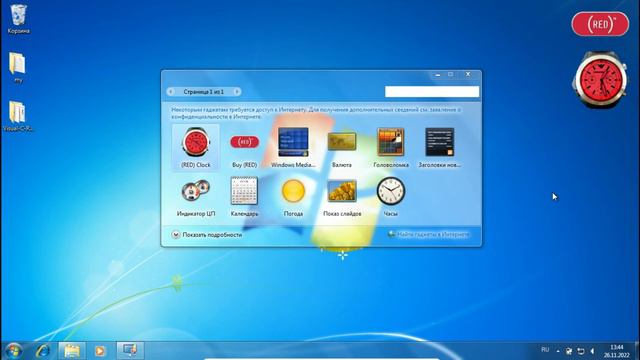Select the Buy (RED) gadget
The width and height of the screenshot is (640, 360).
(244, 147)
